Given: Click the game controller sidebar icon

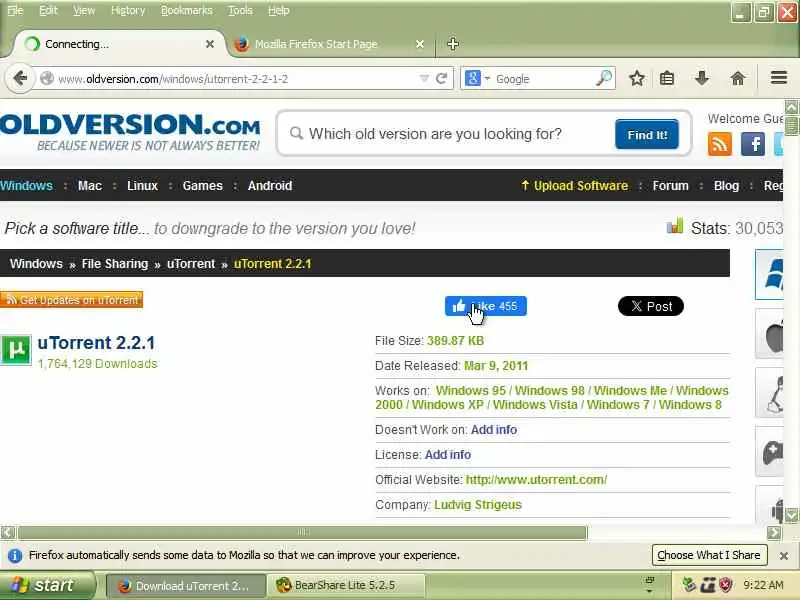Looking at the screenshot, I should coord(769,452).
